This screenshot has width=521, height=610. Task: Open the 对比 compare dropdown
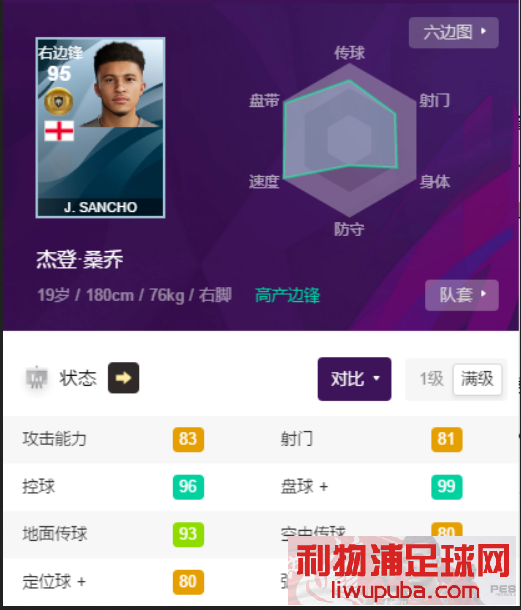354,379
